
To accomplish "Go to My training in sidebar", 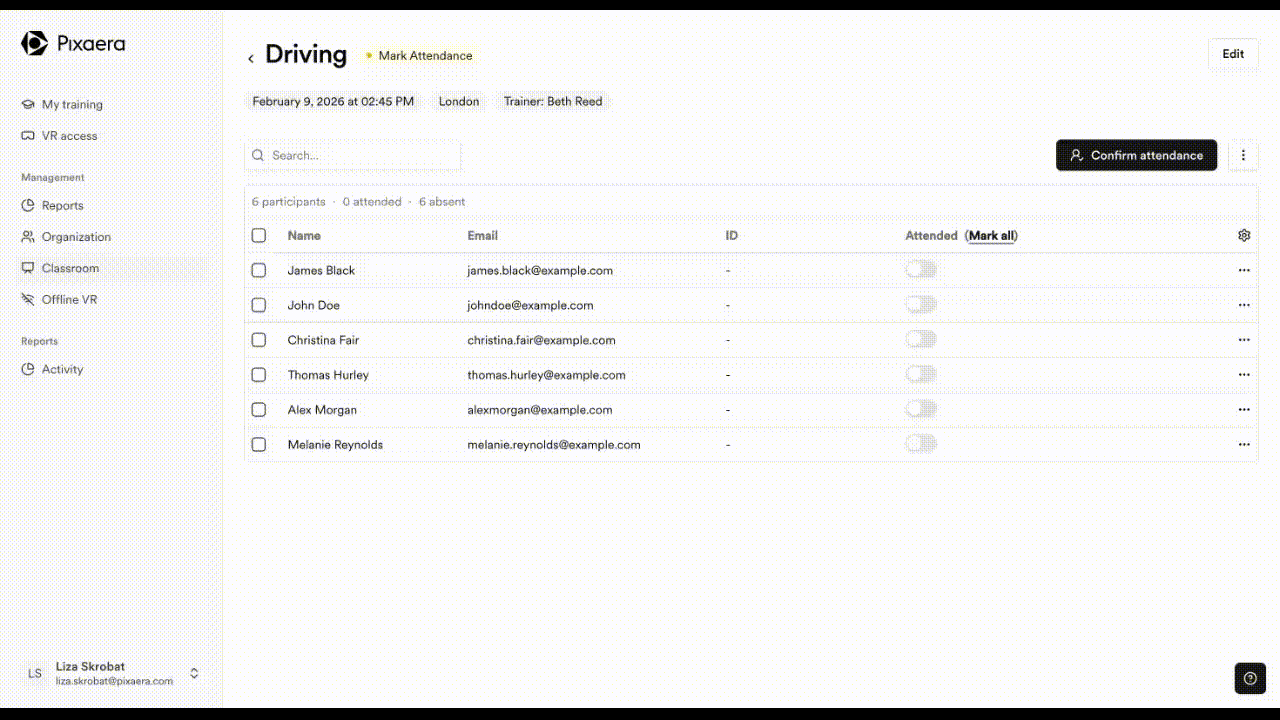I will pos(71,104).
